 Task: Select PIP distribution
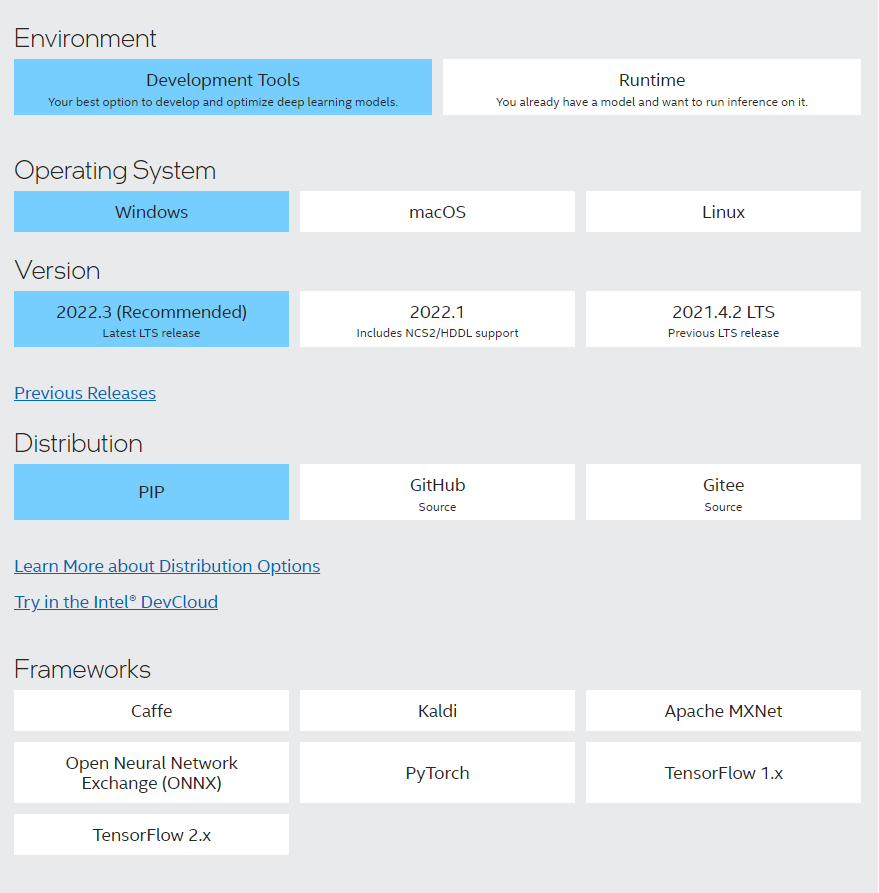point(152,492)
